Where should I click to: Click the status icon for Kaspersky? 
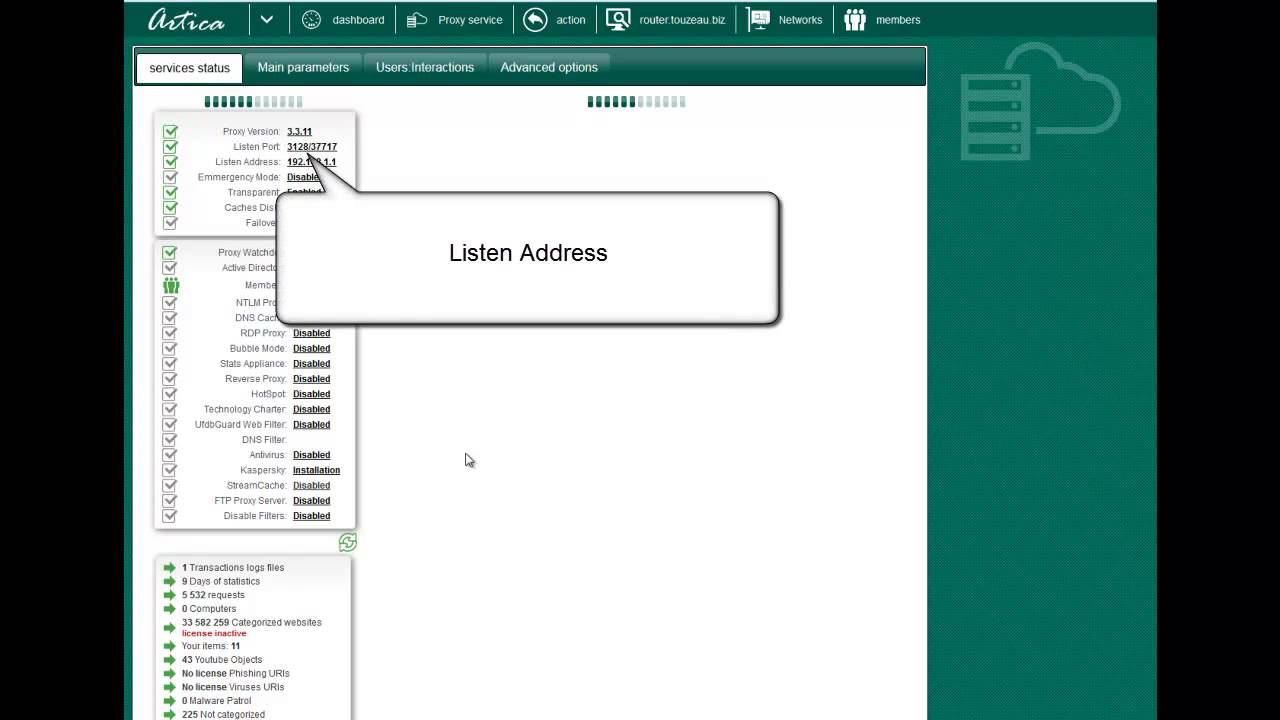click(170, 470)
